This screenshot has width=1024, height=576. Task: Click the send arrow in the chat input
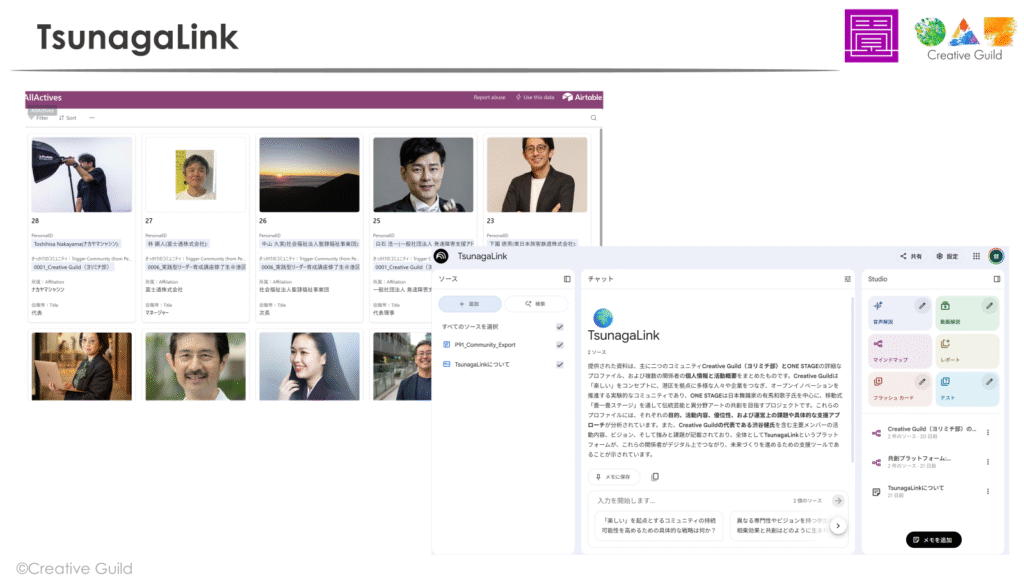(838, 500)
